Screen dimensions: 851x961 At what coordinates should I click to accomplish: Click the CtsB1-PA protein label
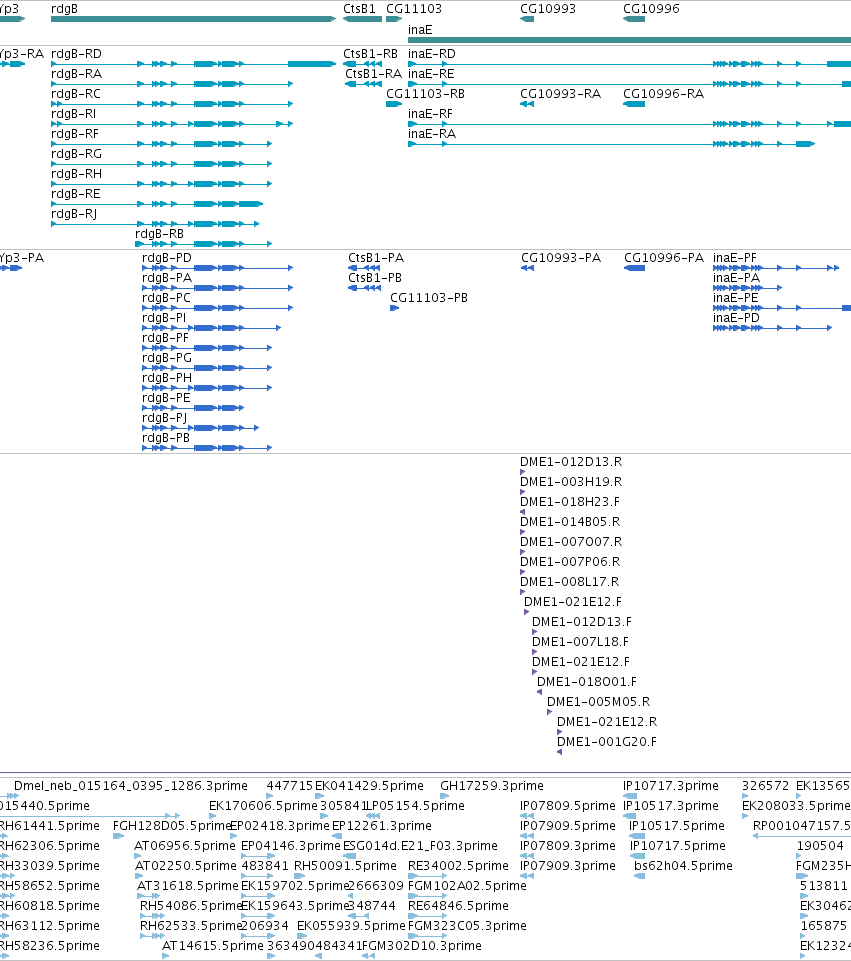pos(376,258)
